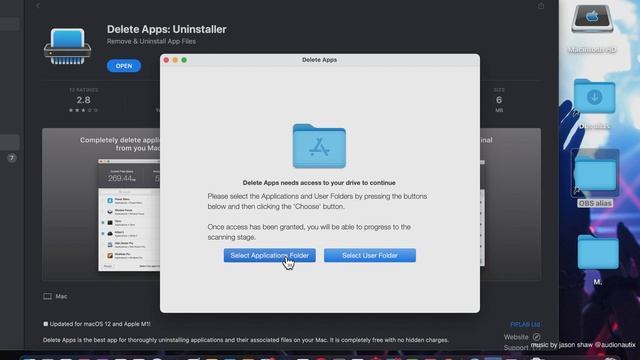The width and height of the screenshot is (640, 360).
Task: Open the developer Website link
Action: pyautogui.click(x=522, y=337)
